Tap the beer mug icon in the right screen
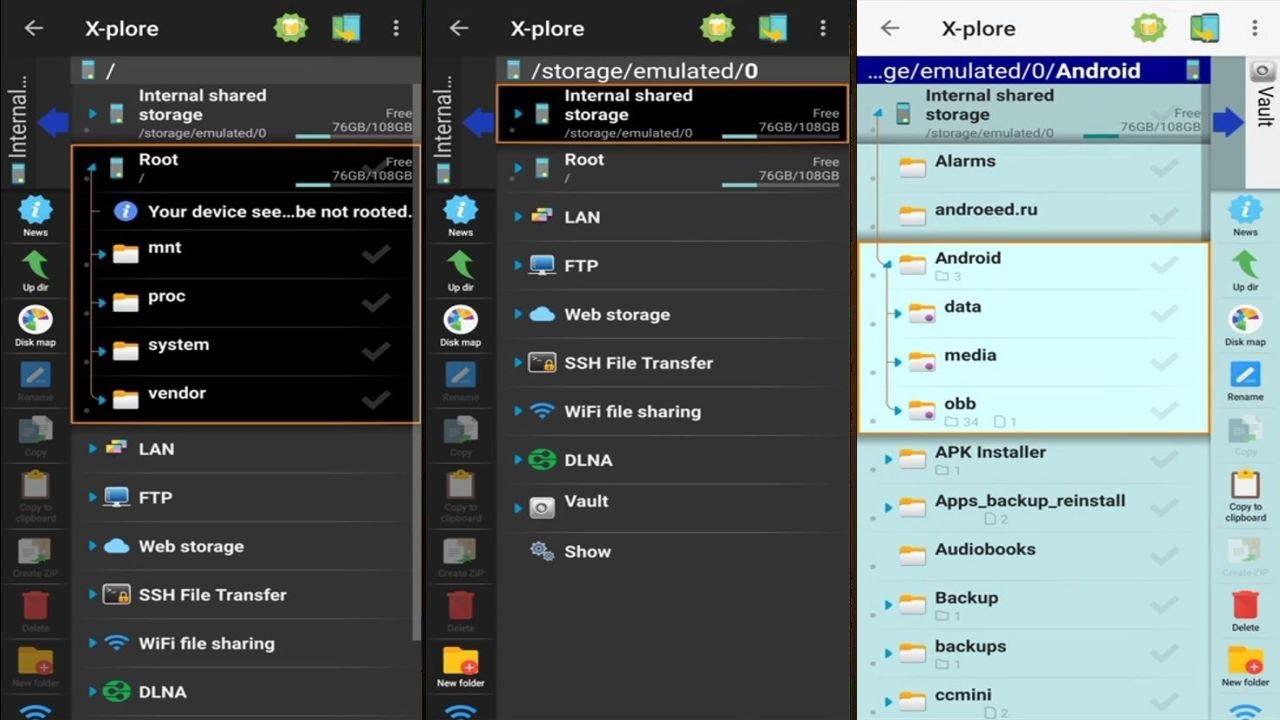This screenshot has height=720, width=1280. [1148, 28]
